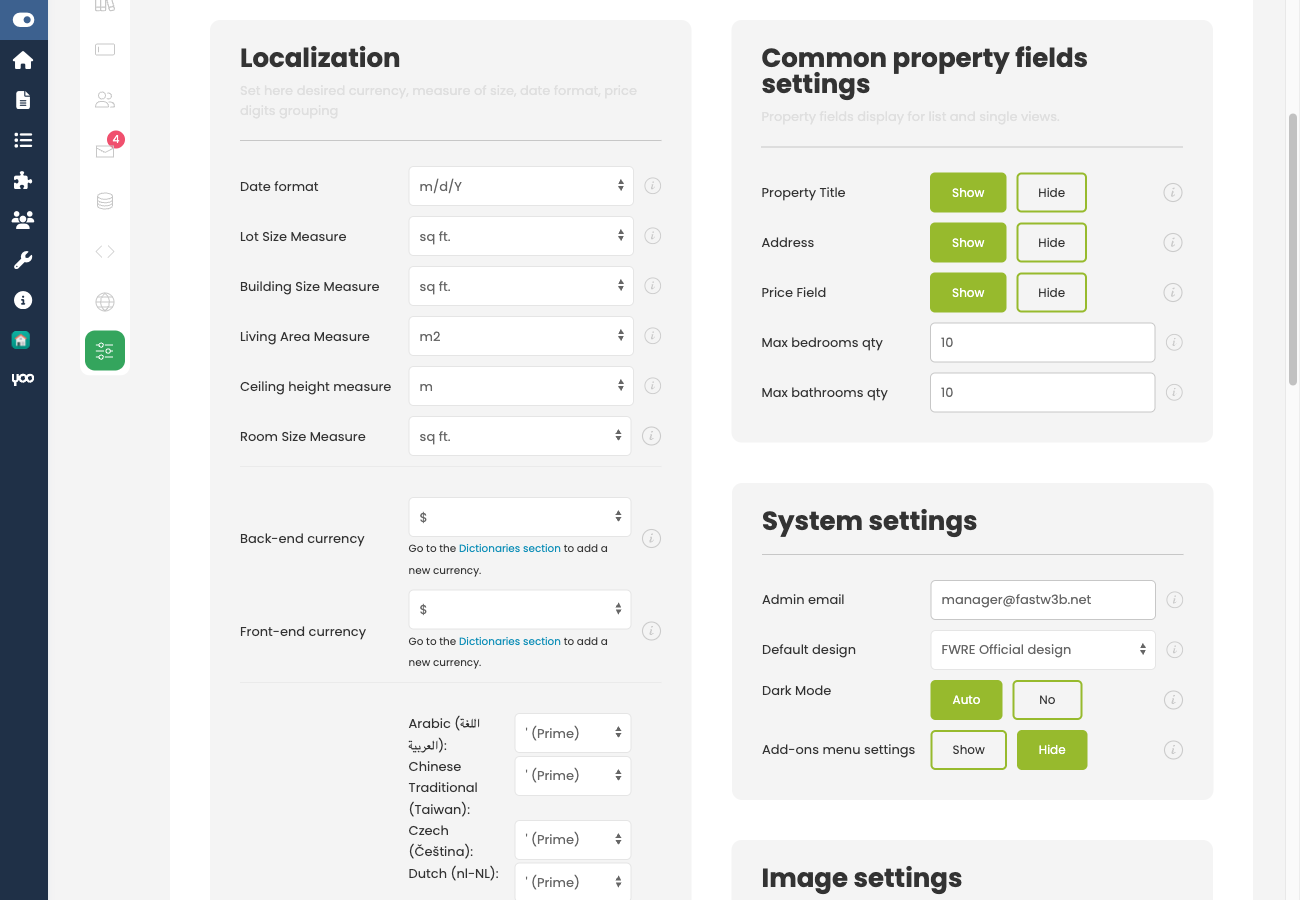Click the info icon in the sidebar
This screenshot has height=900, width=1300.
click(24, 300)
